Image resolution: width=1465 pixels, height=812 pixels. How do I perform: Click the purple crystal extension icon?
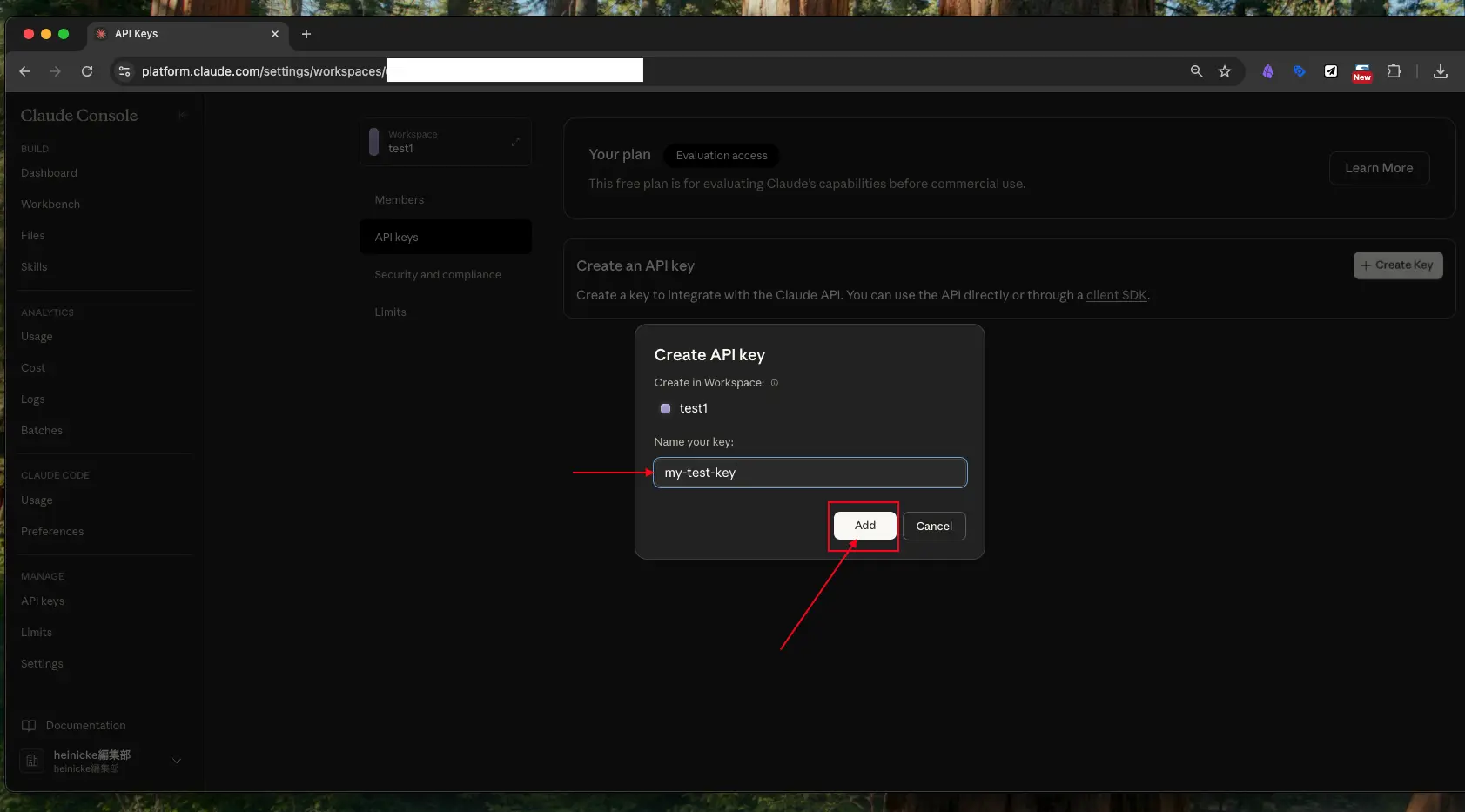click(1267, 71)
